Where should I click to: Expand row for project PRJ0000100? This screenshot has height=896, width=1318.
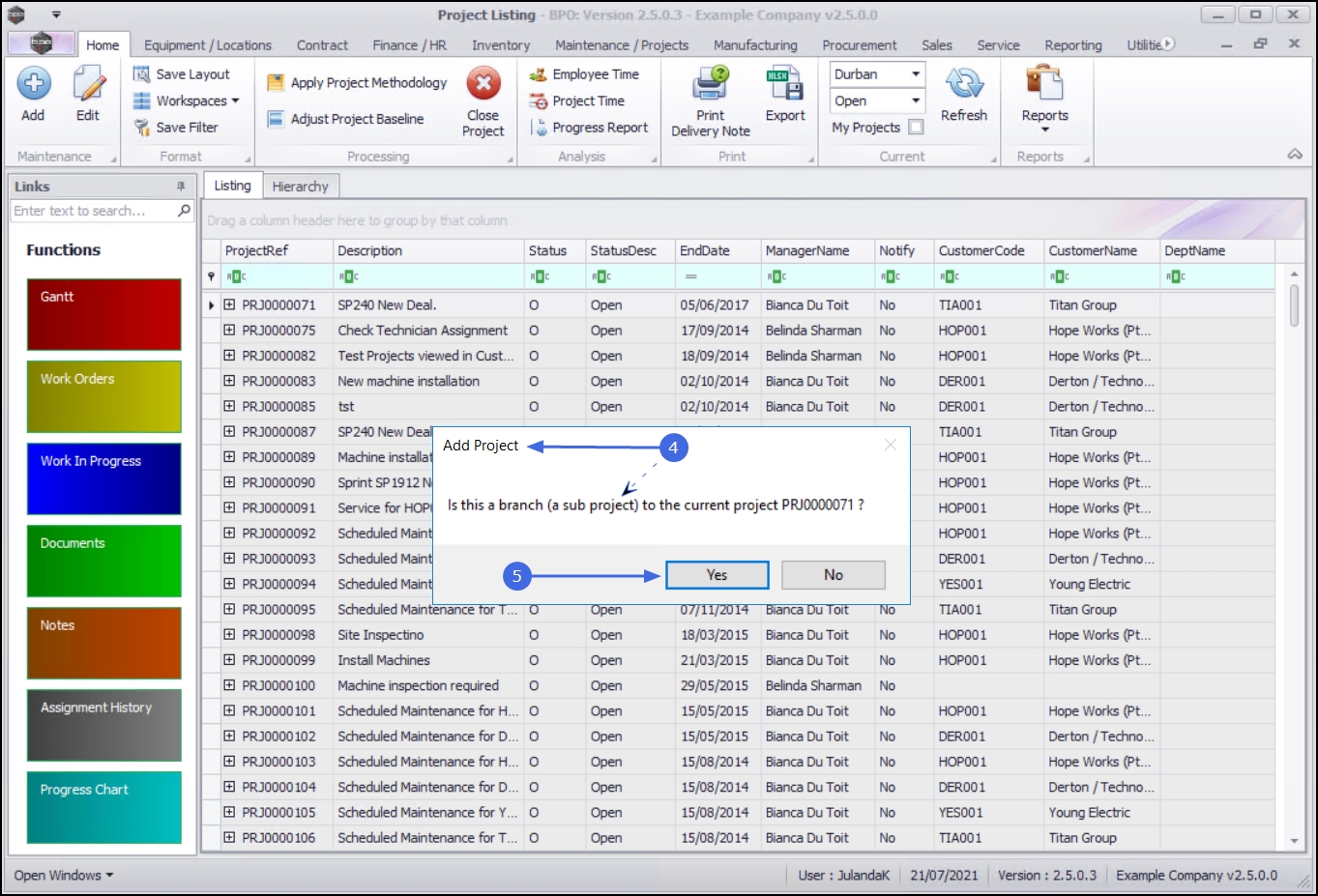coord(229,685)
